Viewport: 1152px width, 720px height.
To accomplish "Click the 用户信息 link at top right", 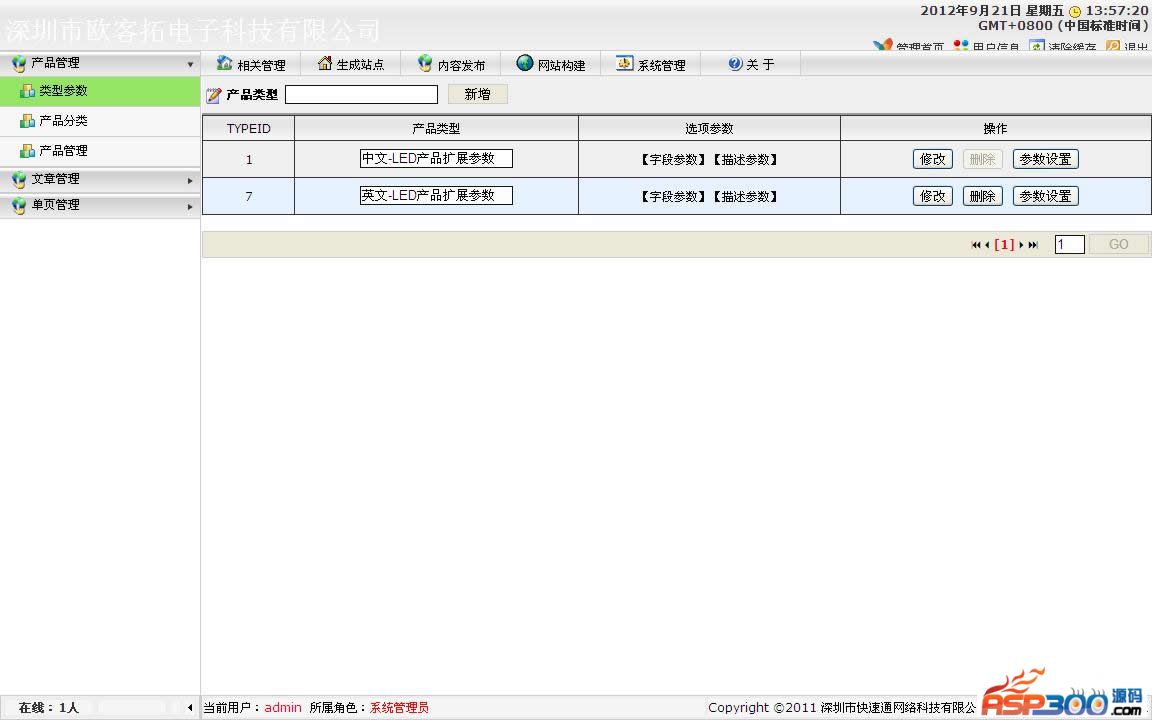I will pos(996,47).
